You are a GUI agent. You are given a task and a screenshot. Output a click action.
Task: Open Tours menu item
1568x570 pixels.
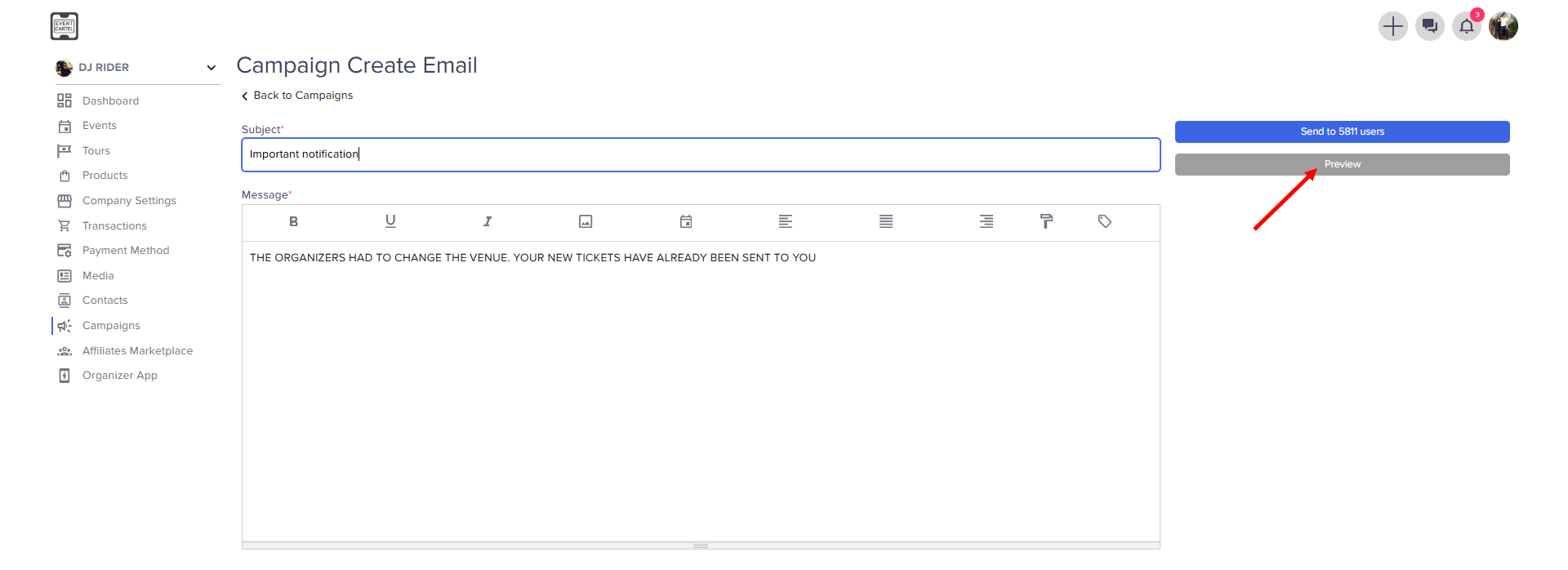(x=96, y=151)
